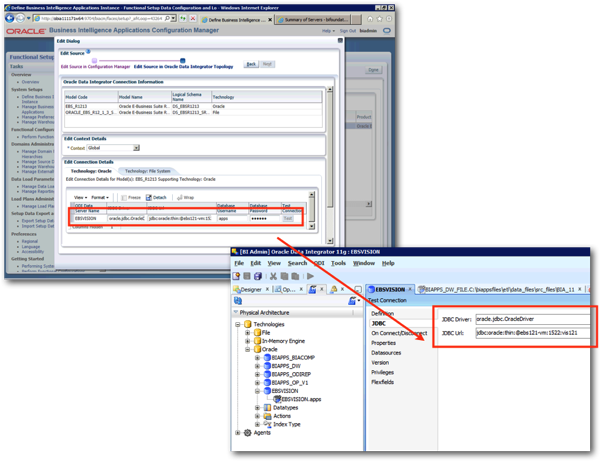Viewport: 600px width, 461px height.
Task: Open the Privileges section of EBSVISION
Action: [x=382, y=372]
